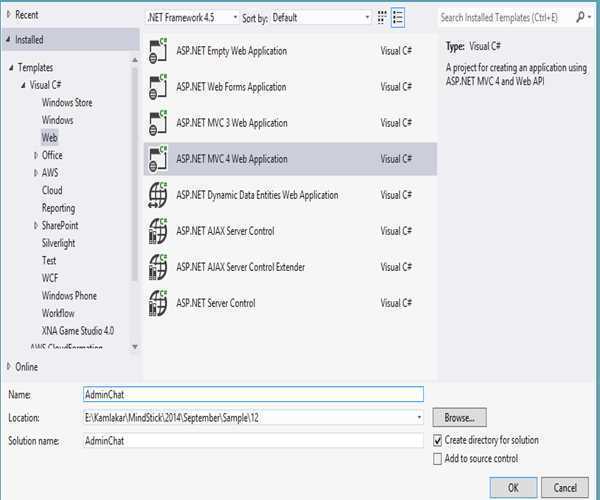Viewport: 600px width, 500px height.
Task: Click the ASP.NET AJAX Server Control icon
Action: click(x=157, y=231)
